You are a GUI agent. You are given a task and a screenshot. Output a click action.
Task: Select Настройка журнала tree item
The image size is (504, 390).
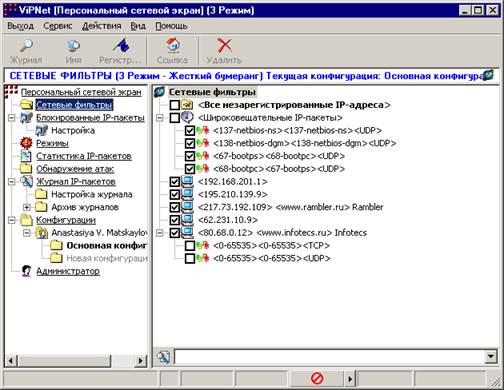[x=92, y=194]
